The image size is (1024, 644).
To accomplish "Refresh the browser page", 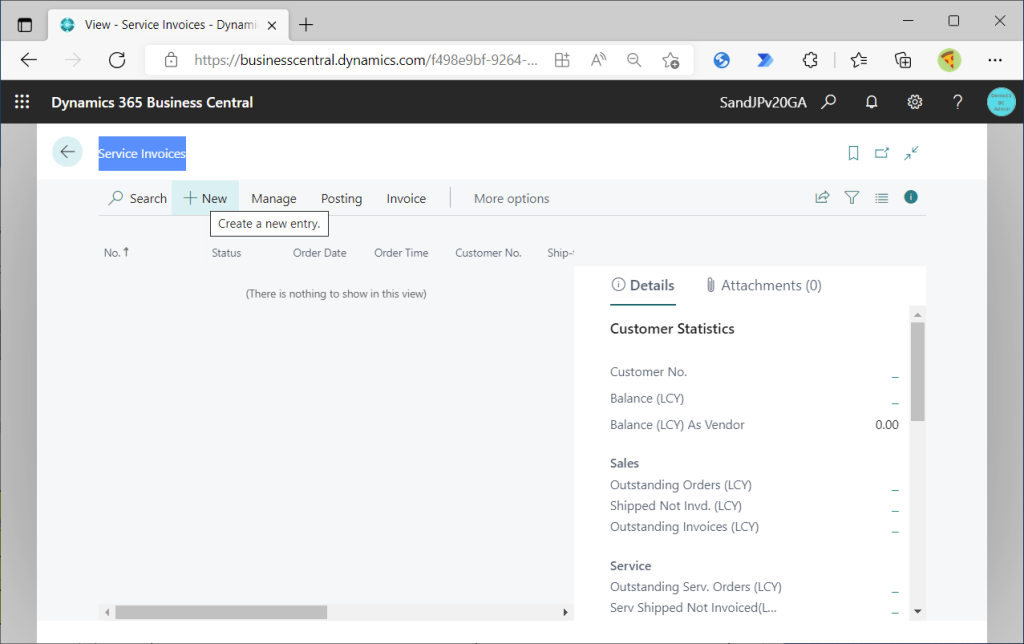I will pyautogui.click(x=117, y=60).
